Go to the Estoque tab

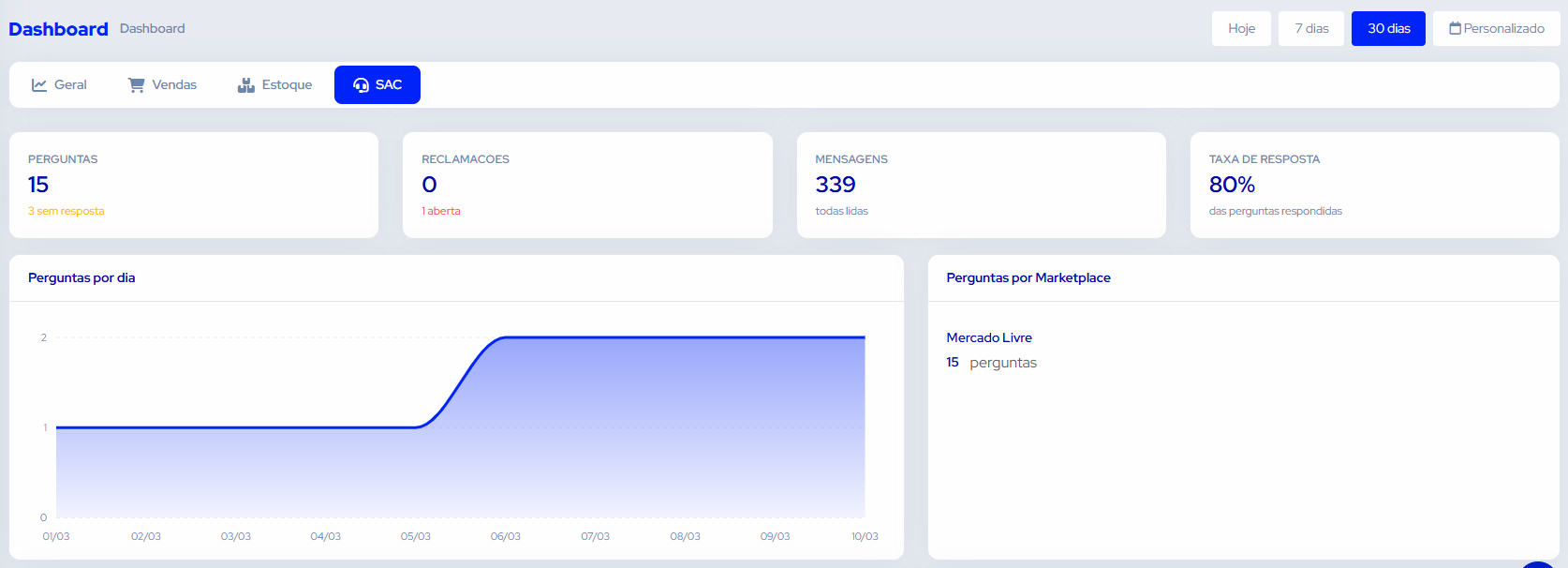tap(274, 85)
